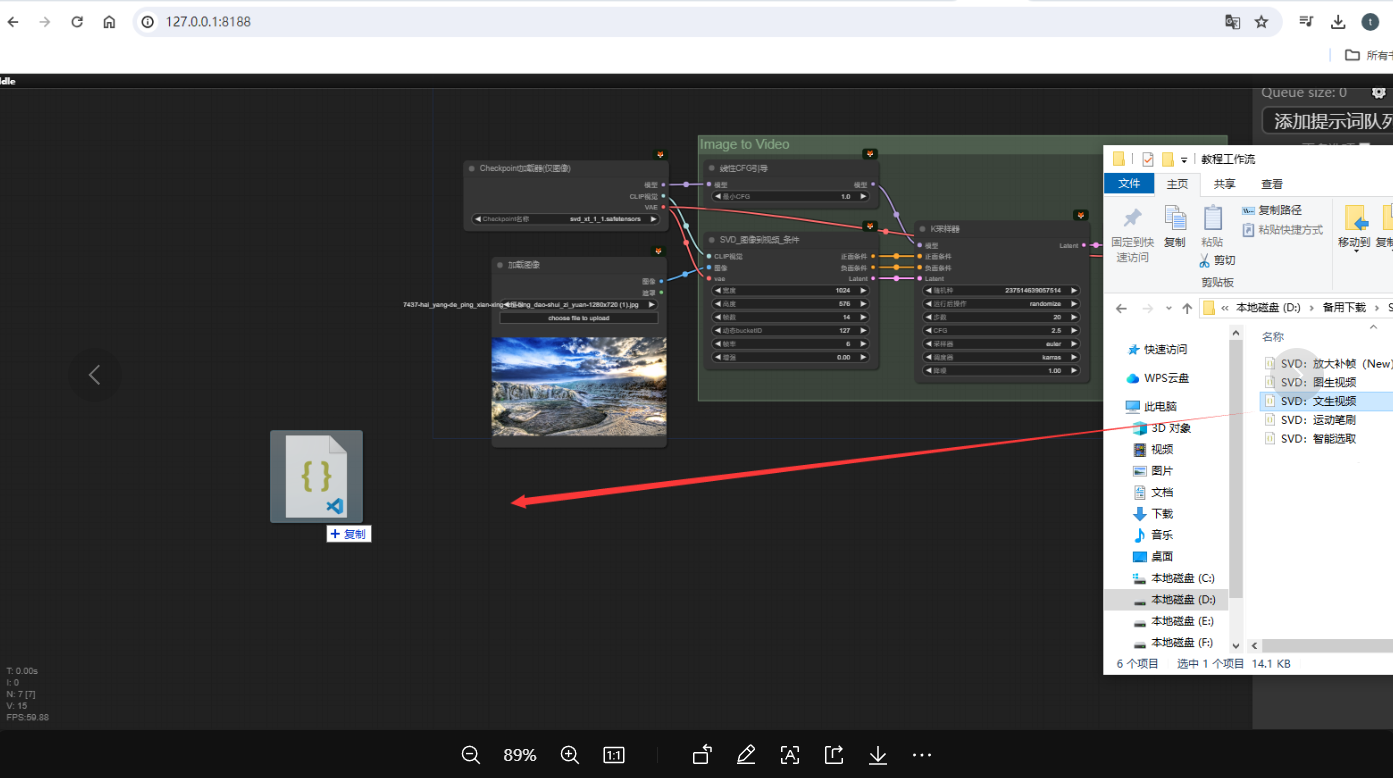Select the pencil edit icon in the bottom toolbar
This screenshot has width=1393, height=778.
tap(746, 755)
